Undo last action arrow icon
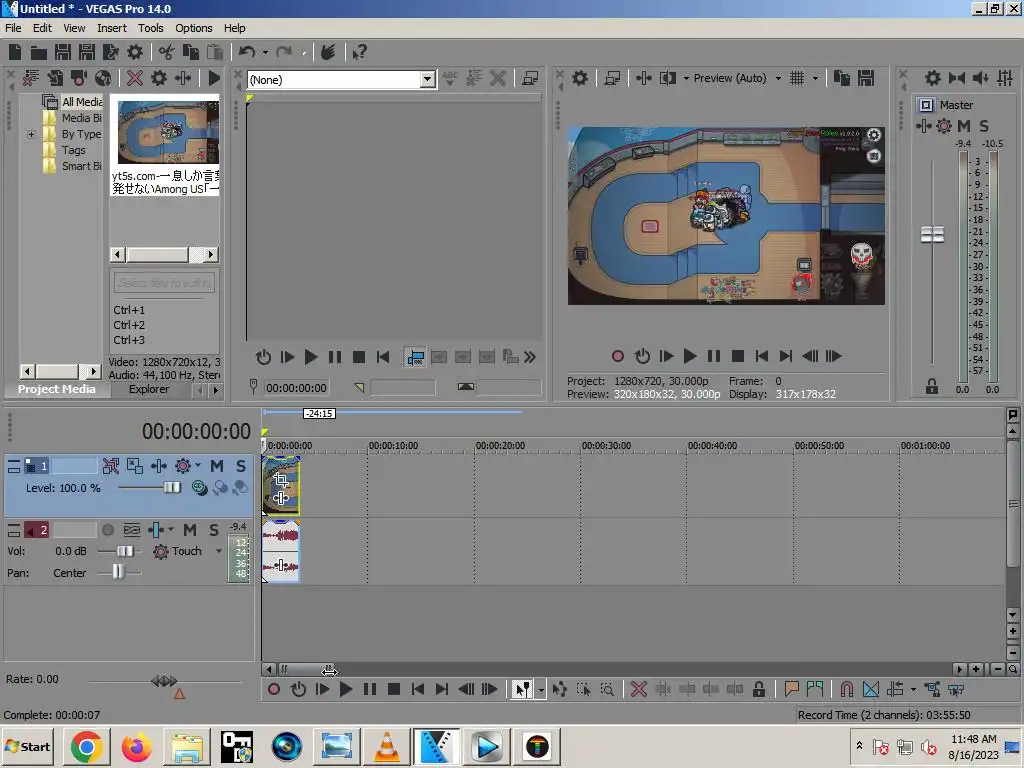1024x768 pixels. pyautogui.click(x=247, y=52)
